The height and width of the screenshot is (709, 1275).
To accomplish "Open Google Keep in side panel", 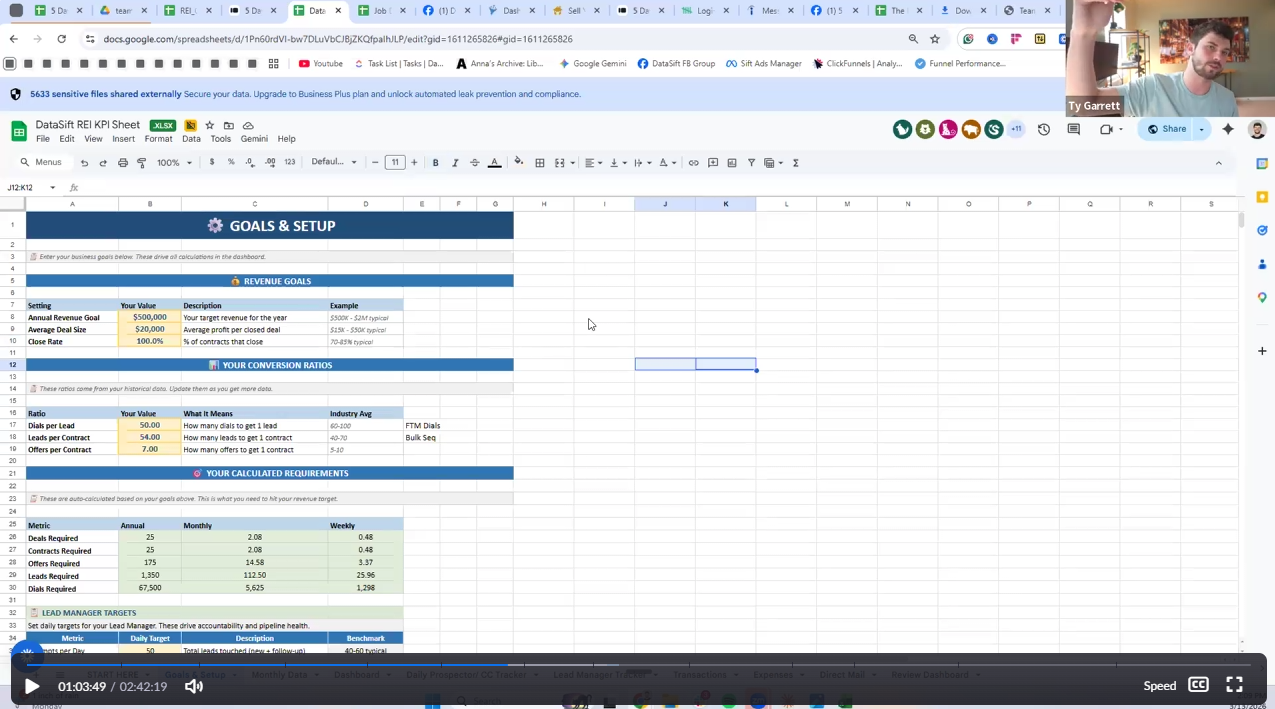I will tap(1262, 197).
